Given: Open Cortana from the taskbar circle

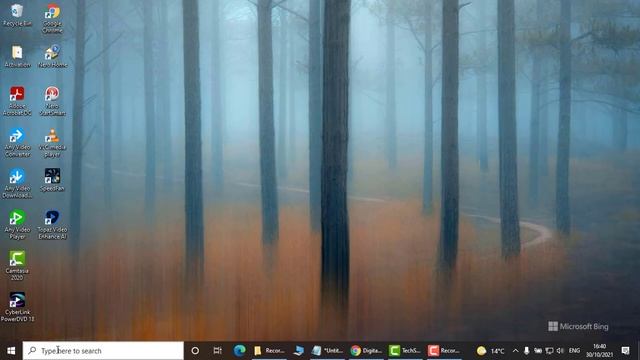Looking at the screenshot, I should pos(195,351).
